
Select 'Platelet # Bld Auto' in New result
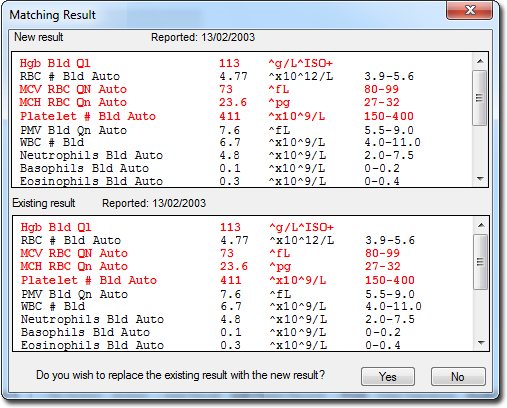tap(88, 116)
